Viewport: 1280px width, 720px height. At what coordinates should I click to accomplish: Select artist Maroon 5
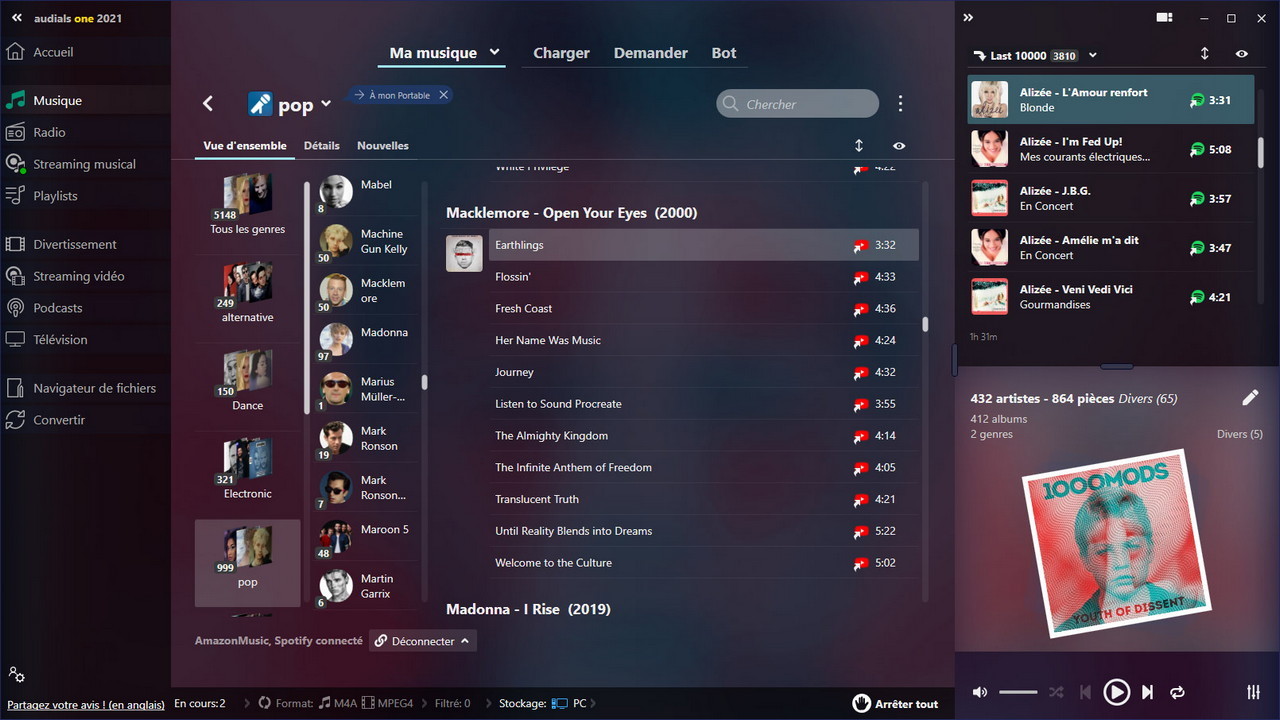pos(365,537)
